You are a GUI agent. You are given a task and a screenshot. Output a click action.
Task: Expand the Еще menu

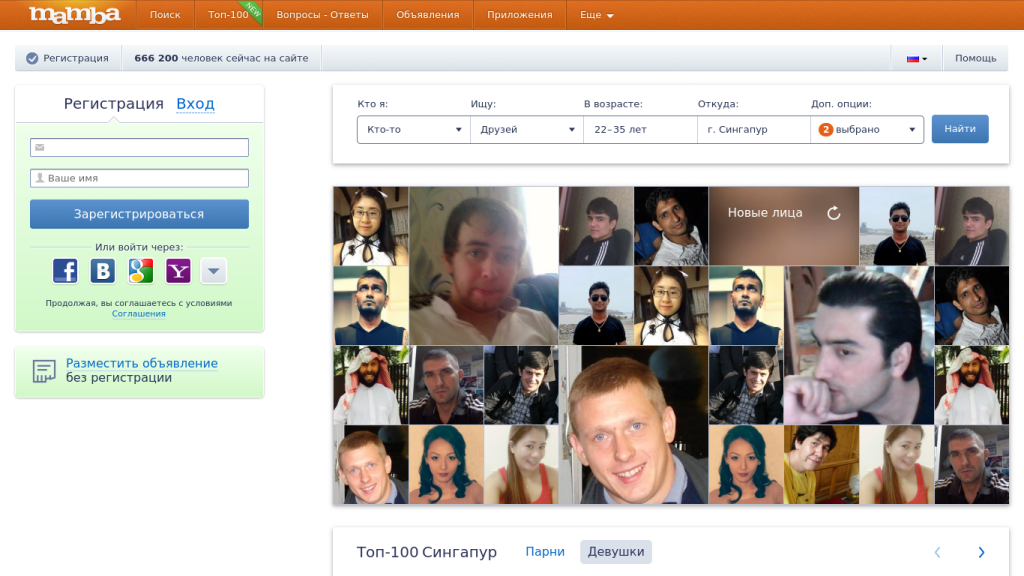pyautogui.click(x=597, y=14)
